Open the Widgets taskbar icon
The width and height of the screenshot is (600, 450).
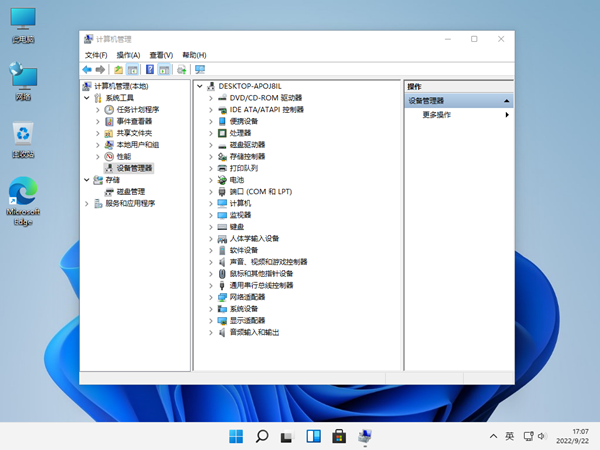(313, 436)
